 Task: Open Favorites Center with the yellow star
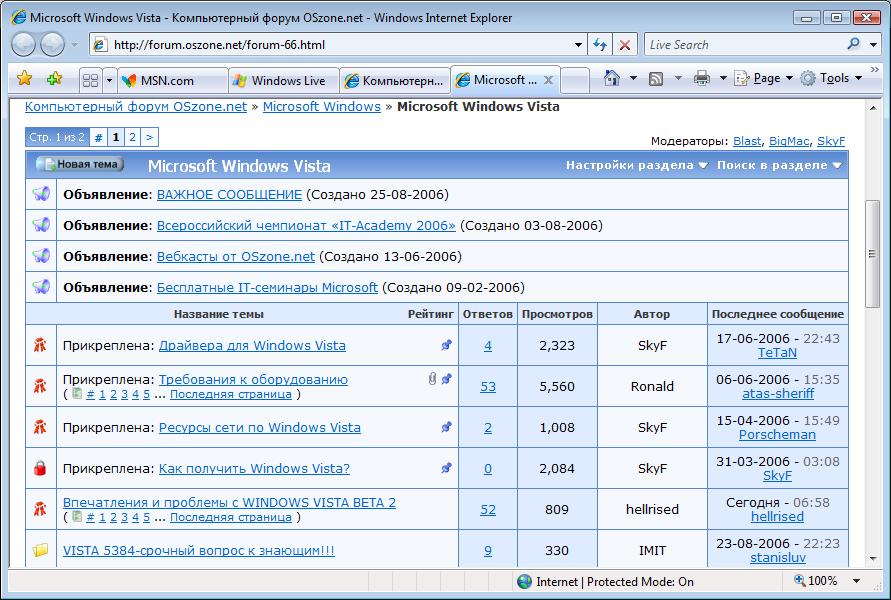(x=25, y=79)
